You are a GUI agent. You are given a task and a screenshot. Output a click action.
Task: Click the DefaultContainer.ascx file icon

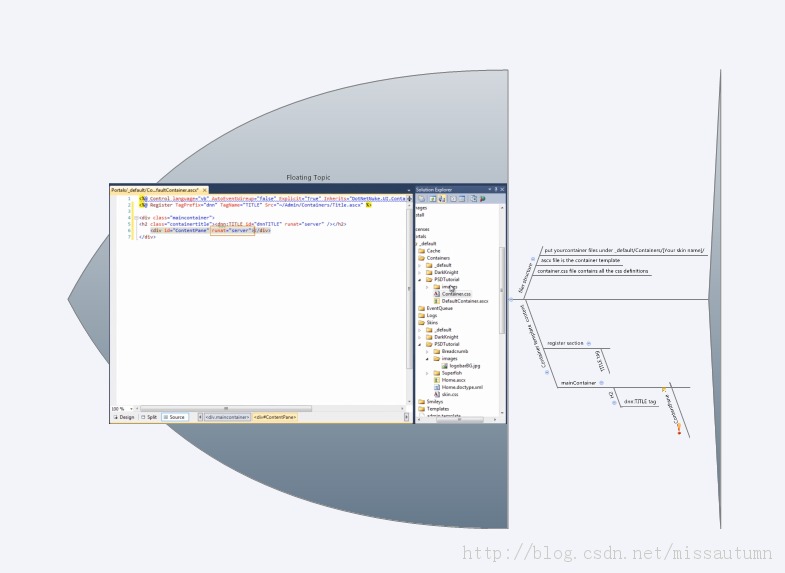tap(437, 301)
